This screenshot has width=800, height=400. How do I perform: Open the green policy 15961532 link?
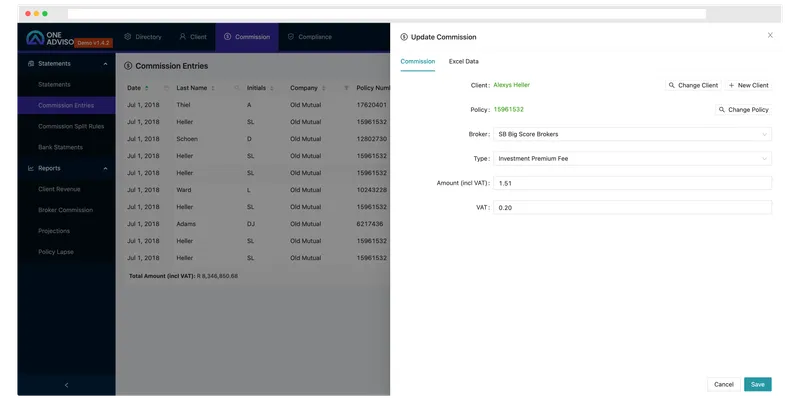point(508,110)
